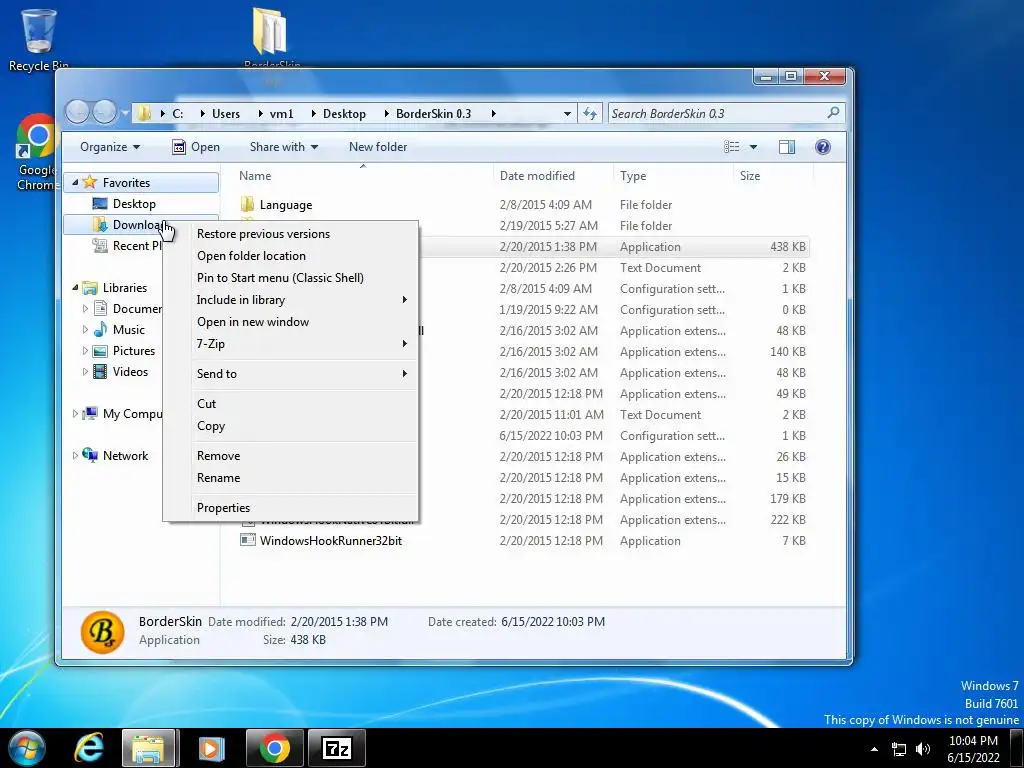This screenshot has height=768, width=1024.
Task: Open the Help question mark icon
Action: (823, 147)
